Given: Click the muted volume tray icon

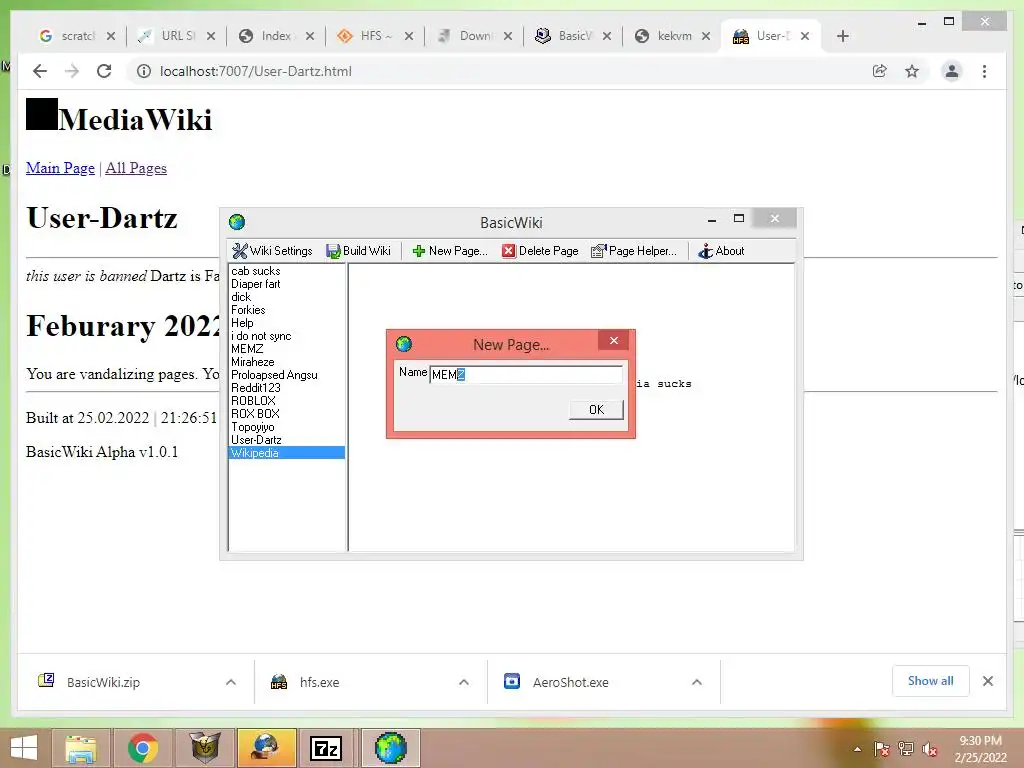Looking at the screenshot, I should [x=930, y=749].
